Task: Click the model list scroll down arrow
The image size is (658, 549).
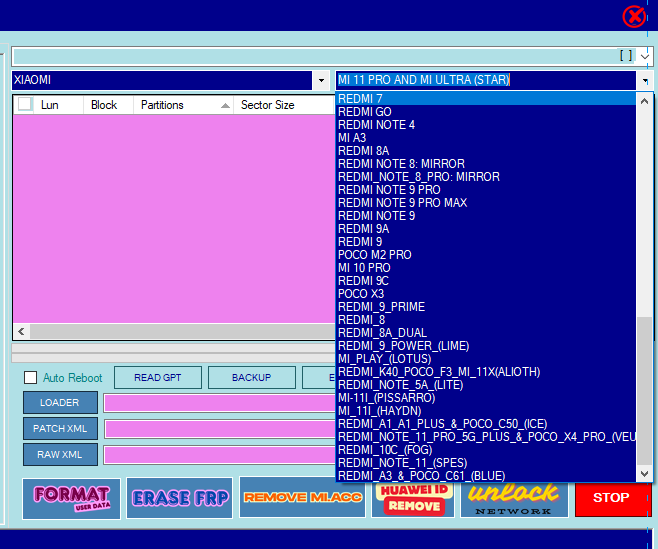Action: tap(645, 473)
